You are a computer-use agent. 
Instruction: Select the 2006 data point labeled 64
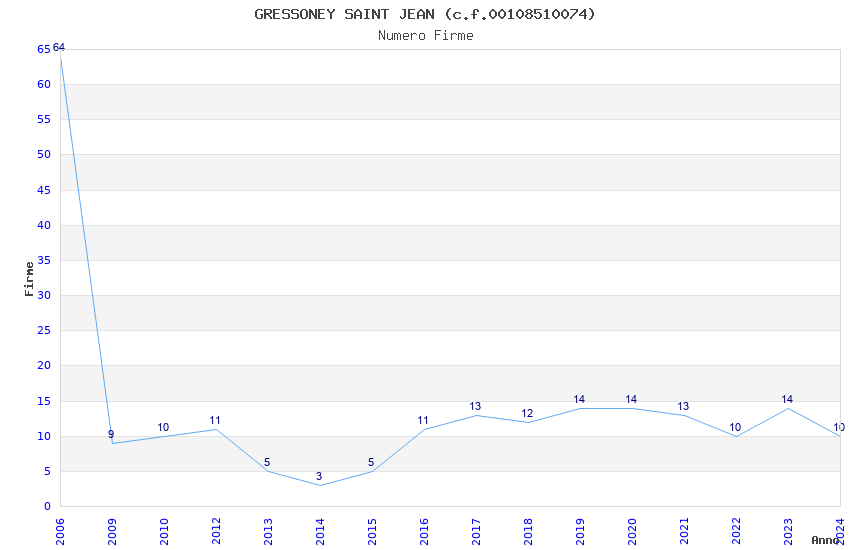[x=60, y=56]
